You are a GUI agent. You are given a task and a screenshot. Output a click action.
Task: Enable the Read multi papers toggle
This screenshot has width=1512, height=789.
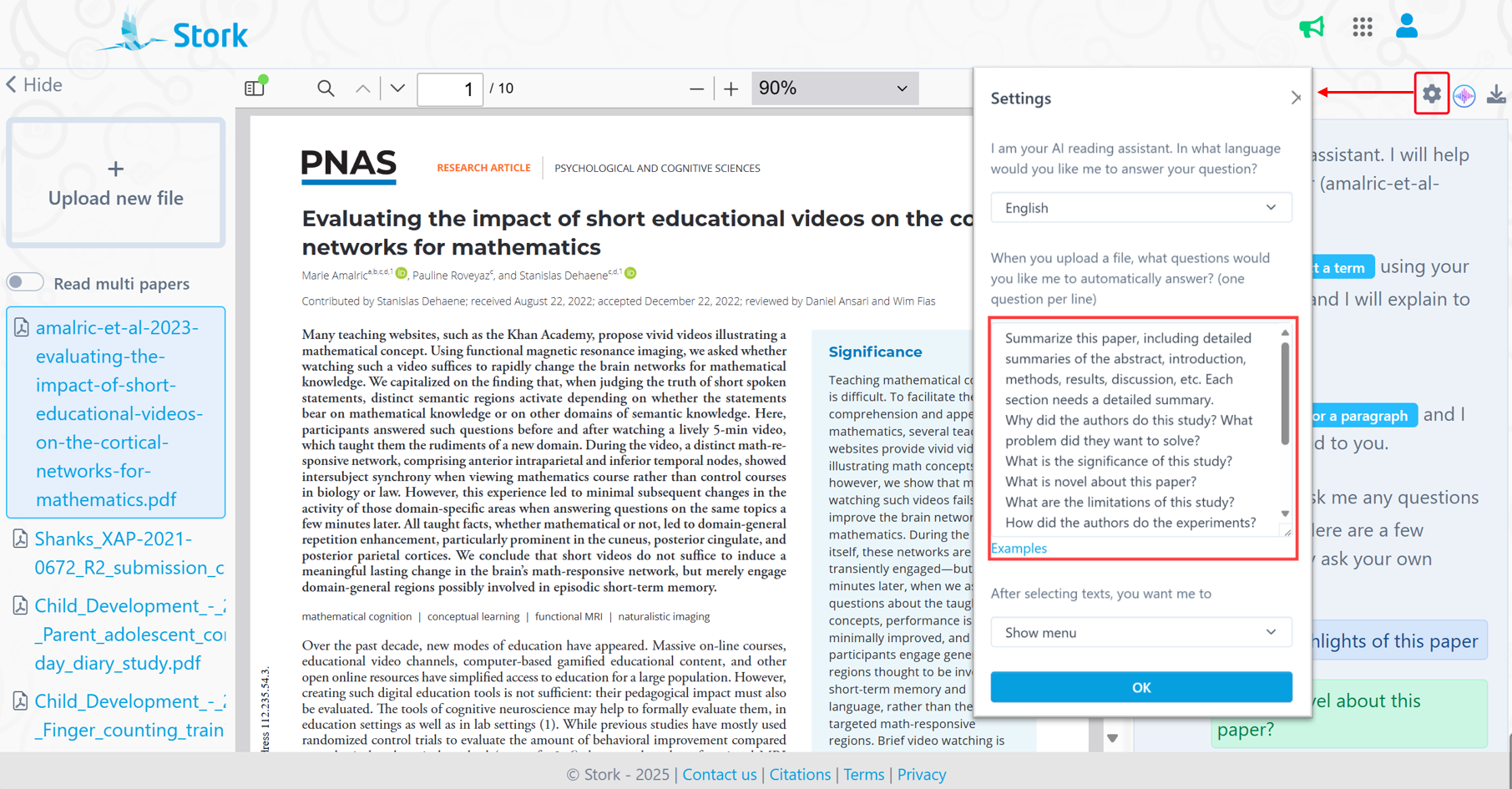(25, 283)
